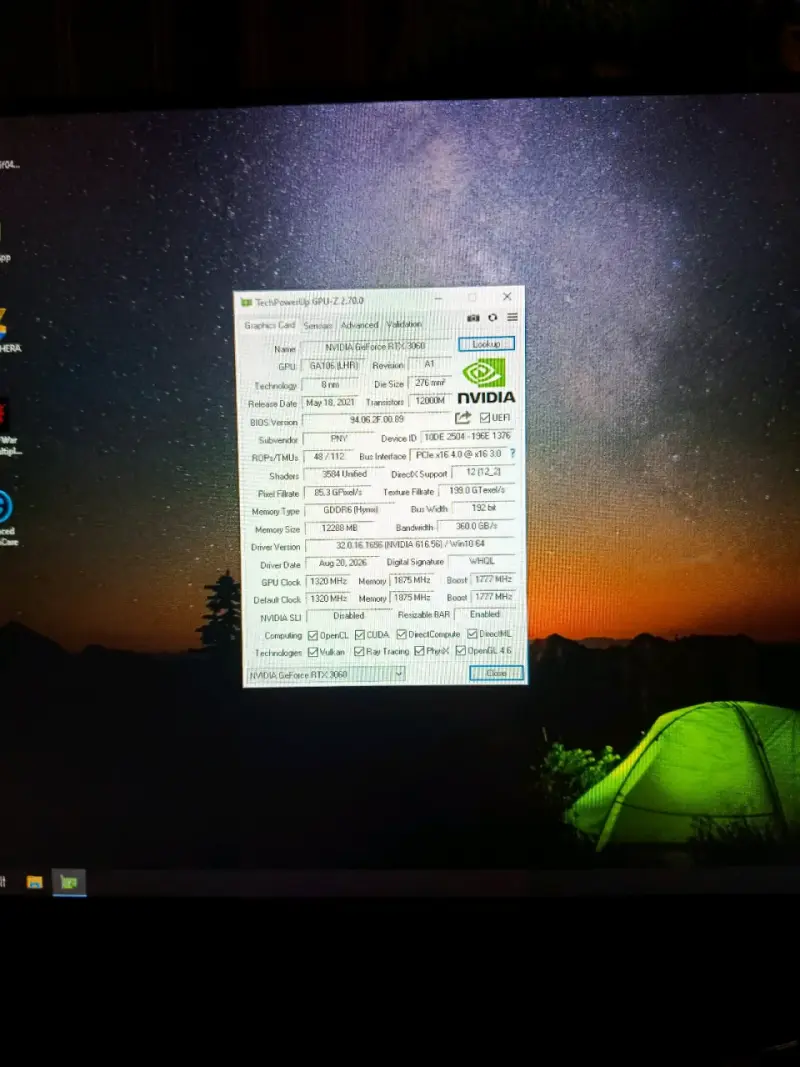Click the GPU field GA106 (LHR)
Viewport: 800px width, 1067px height.
click(333, 365)
